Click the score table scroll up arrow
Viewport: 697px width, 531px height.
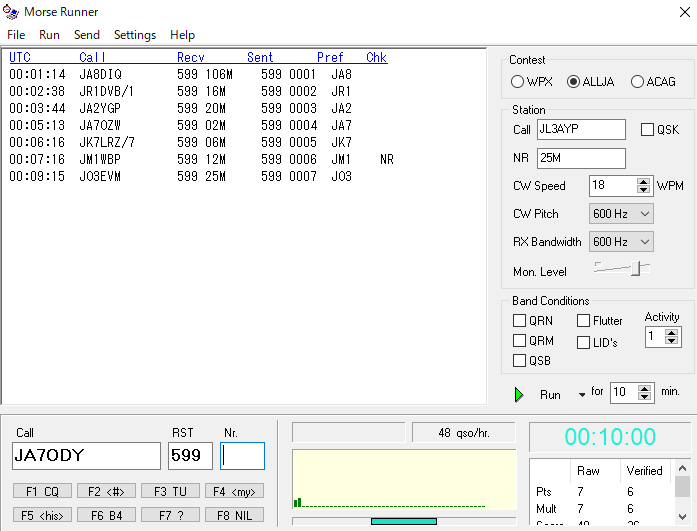pyautogui.click(x=682, y=468)
